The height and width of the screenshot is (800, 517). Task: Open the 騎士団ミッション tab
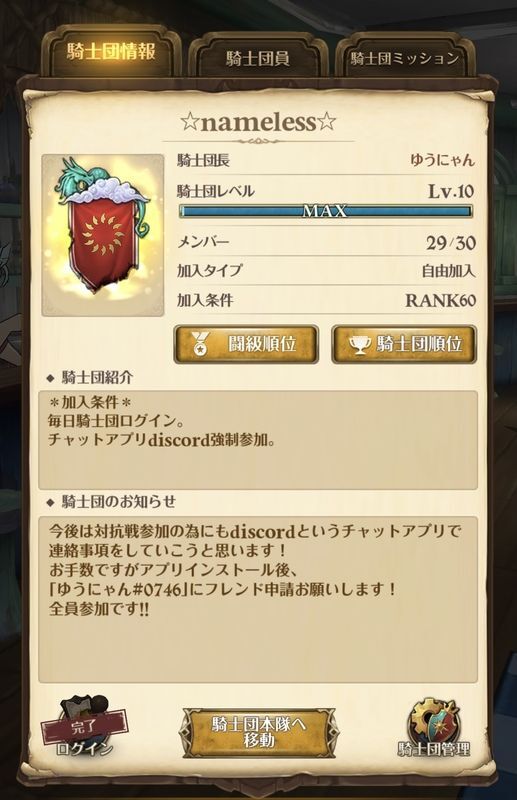click(x=405, y=58)
